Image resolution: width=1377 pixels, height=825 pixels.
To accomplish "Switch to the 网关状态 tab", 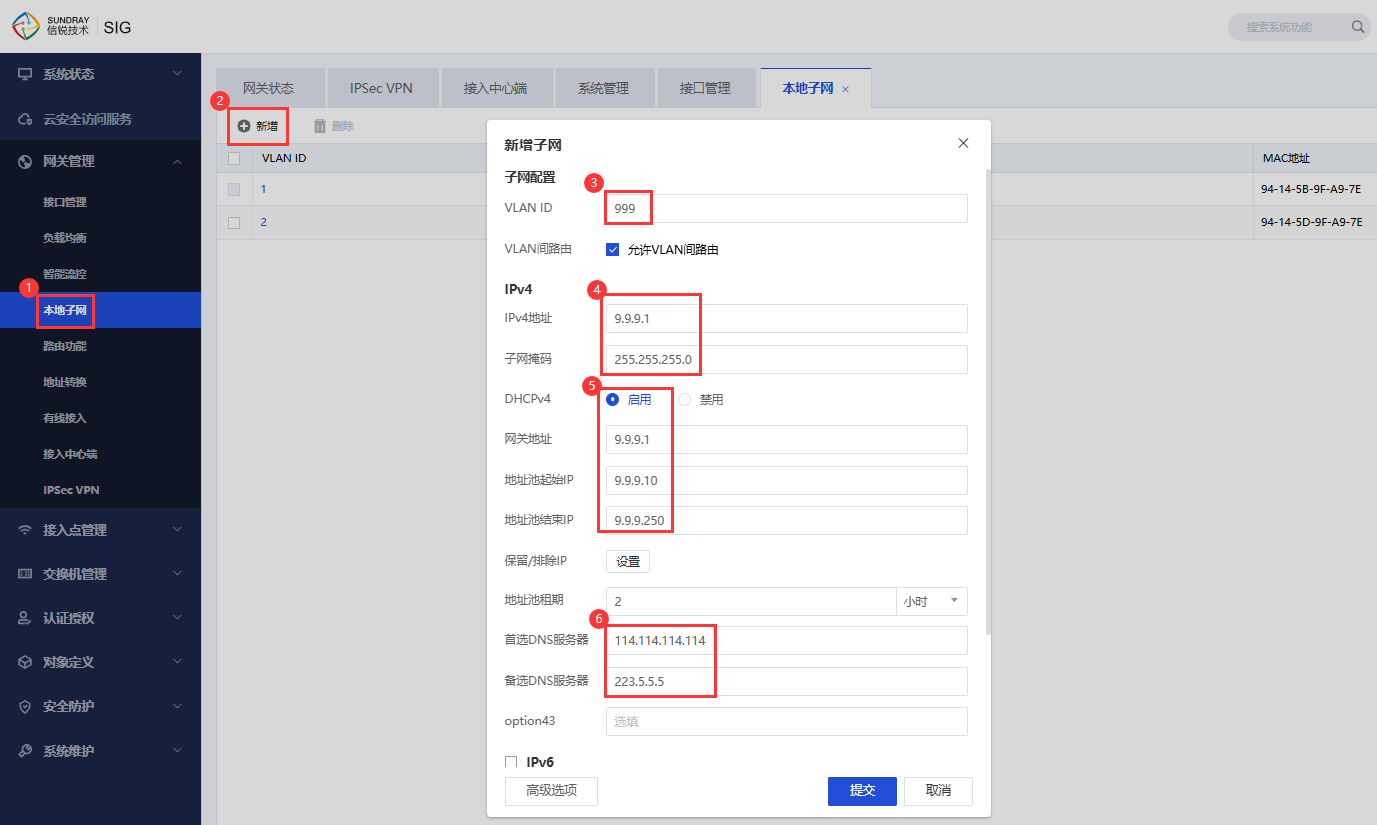I will [269, 88].
